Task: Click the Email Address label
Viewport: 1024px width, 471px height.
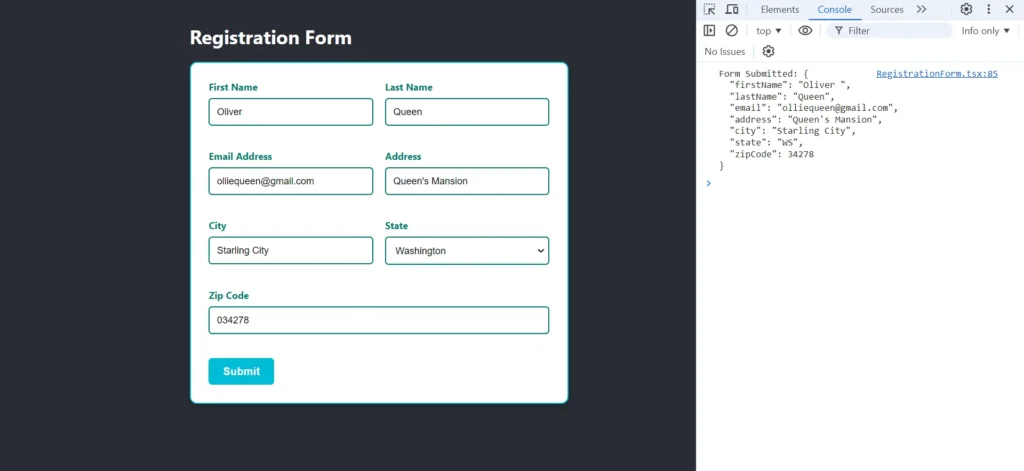Action: (240, 156)
